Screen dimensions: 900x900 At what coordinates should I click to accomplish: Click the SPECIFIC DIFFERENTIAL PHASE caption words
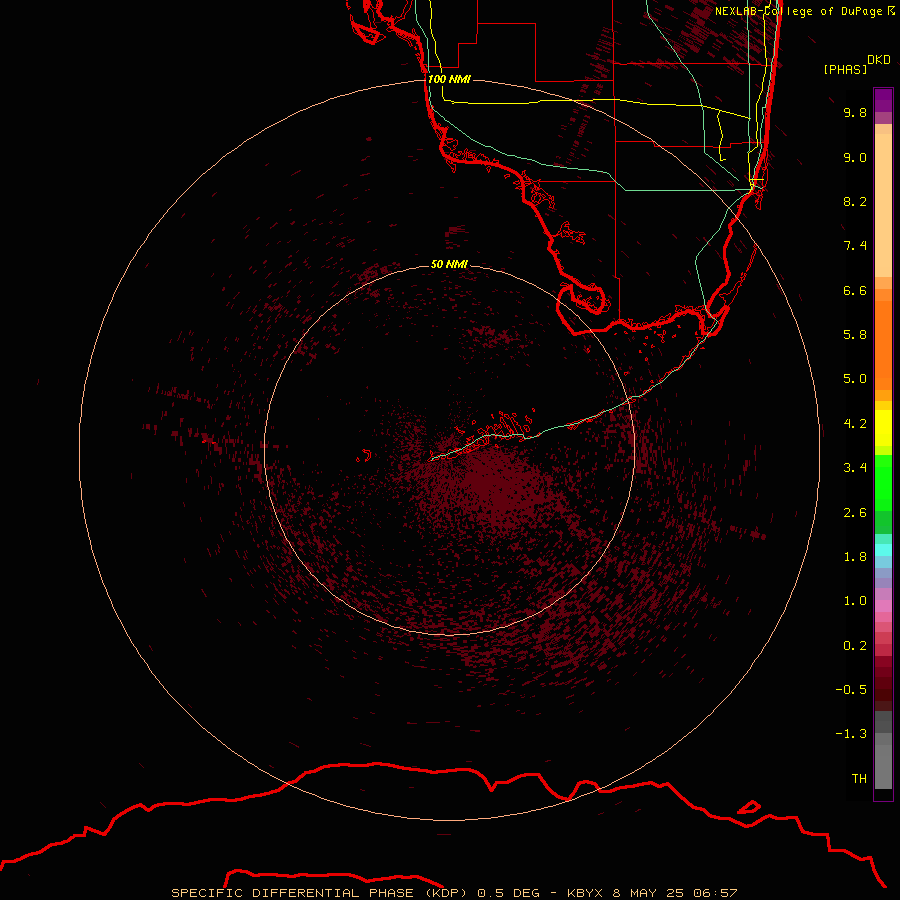292,893
